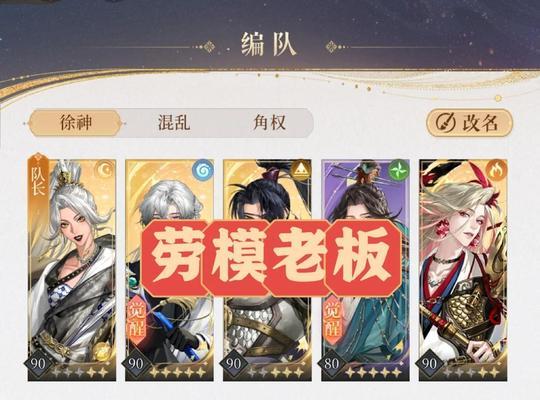Select the 徐神 team tab
This screenshot has width=540, height=400.
[75, 123]
